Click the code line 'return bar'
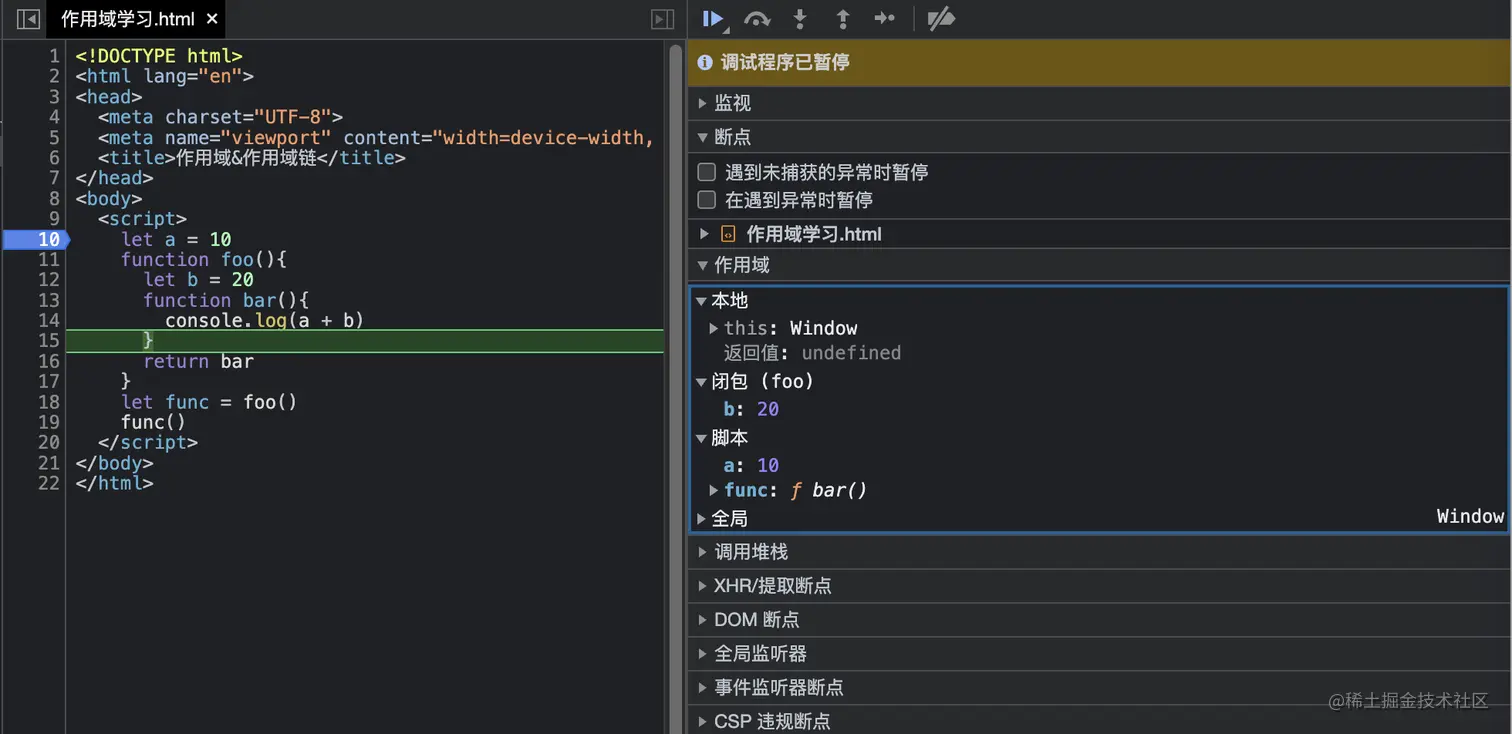This screenshot has height=734, width=1512. 198,361
